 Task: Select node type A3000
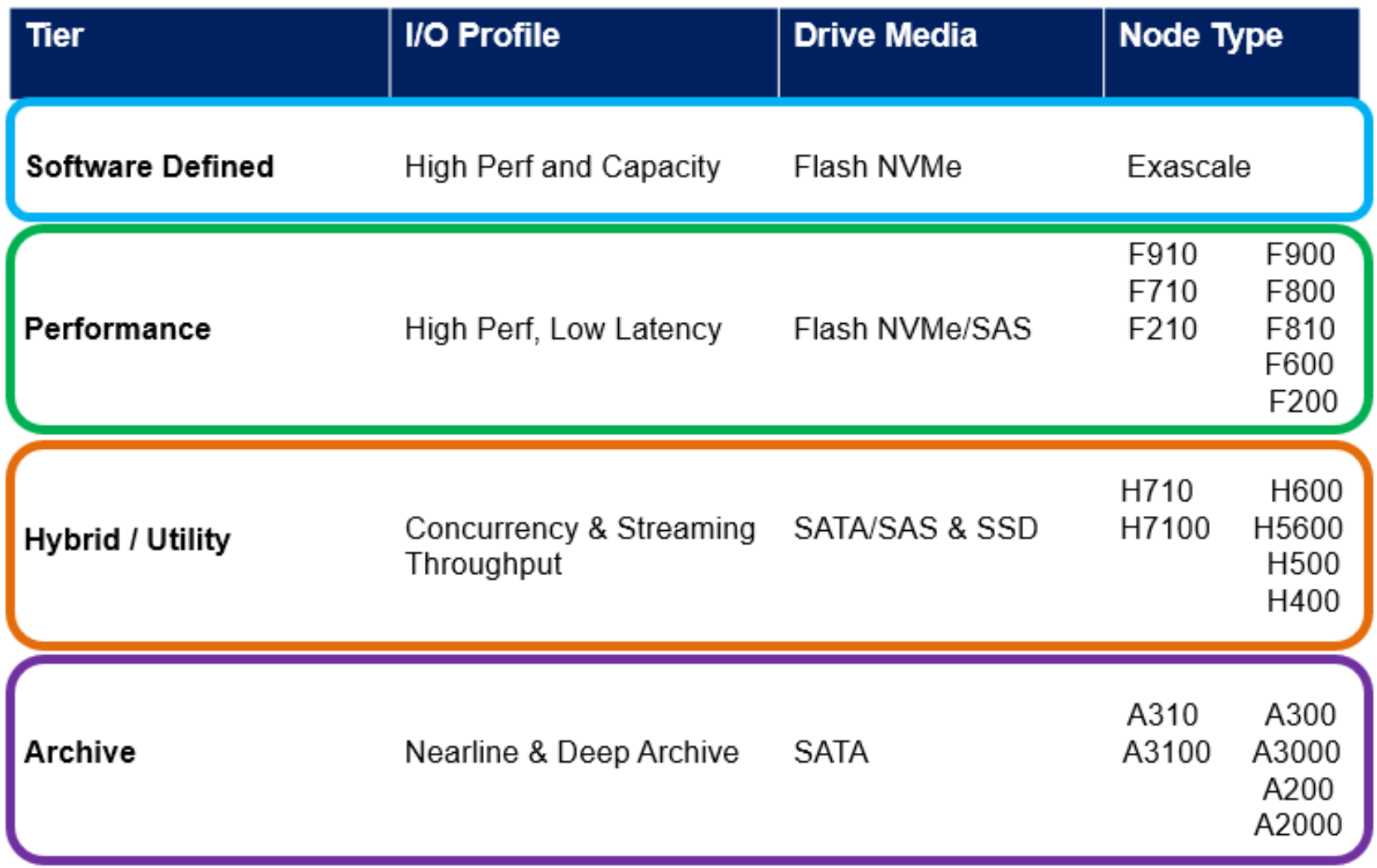1297,752
